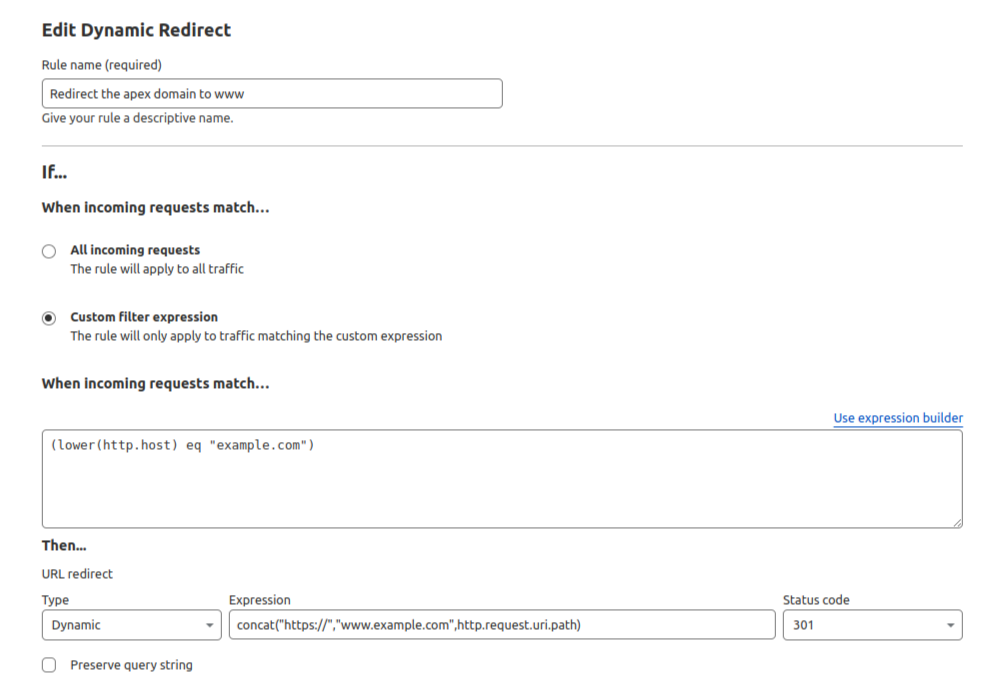Click the Expression label above the redirect field
Viewport: 1000px width, 700px height.
point(260,600)
